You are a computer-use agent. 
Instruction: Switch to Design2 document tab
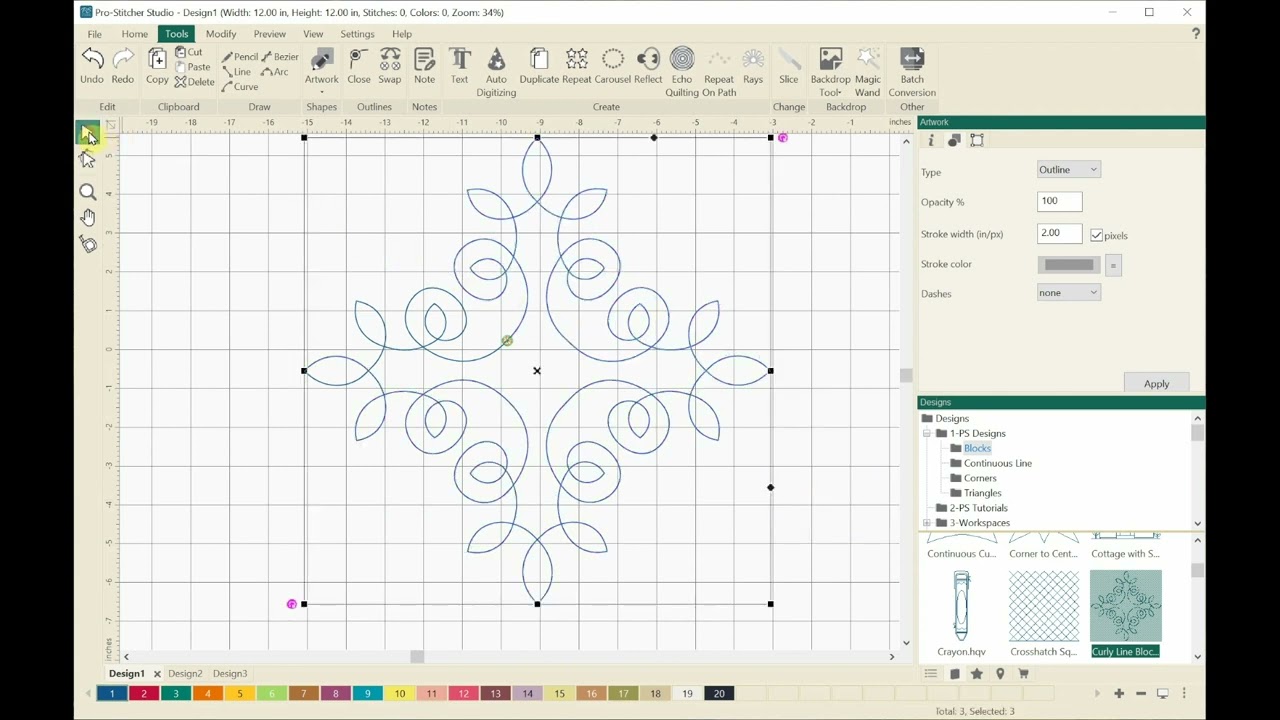point(185,674)
